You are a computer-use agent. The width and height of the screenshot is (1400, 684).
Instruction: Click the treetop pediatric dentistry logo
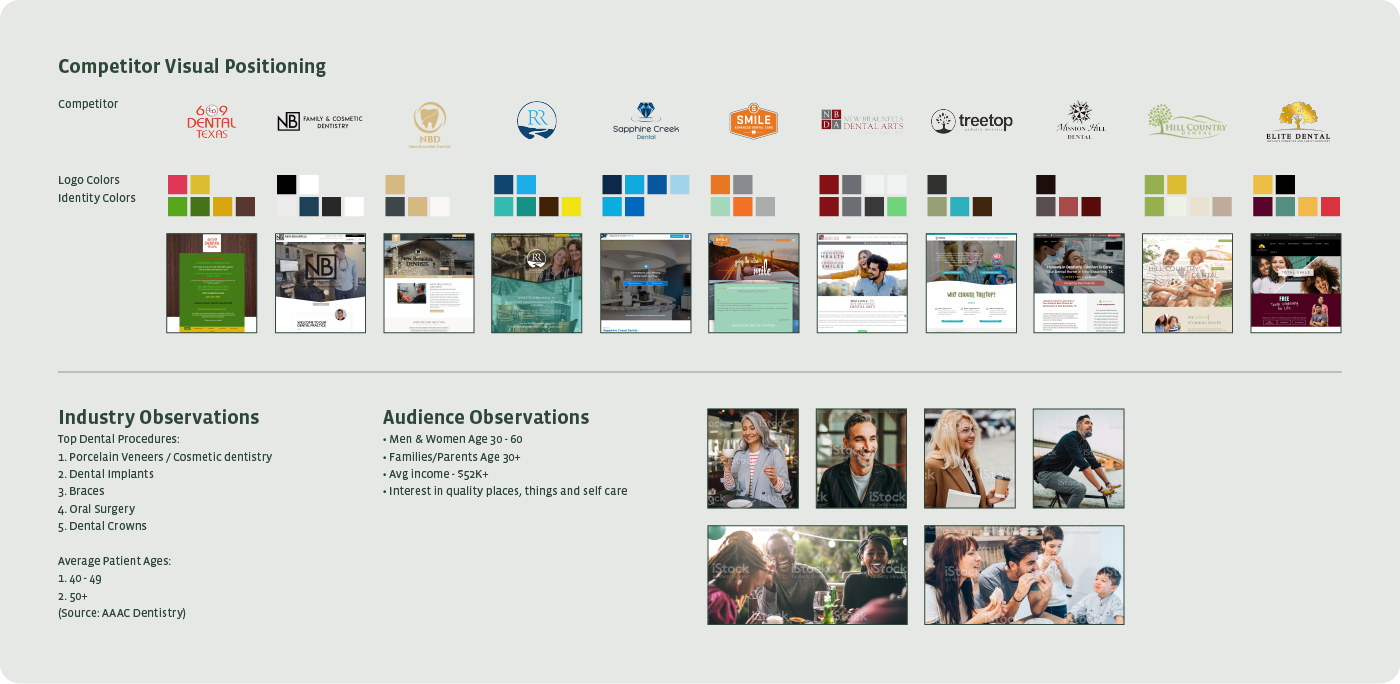[972, 122]
